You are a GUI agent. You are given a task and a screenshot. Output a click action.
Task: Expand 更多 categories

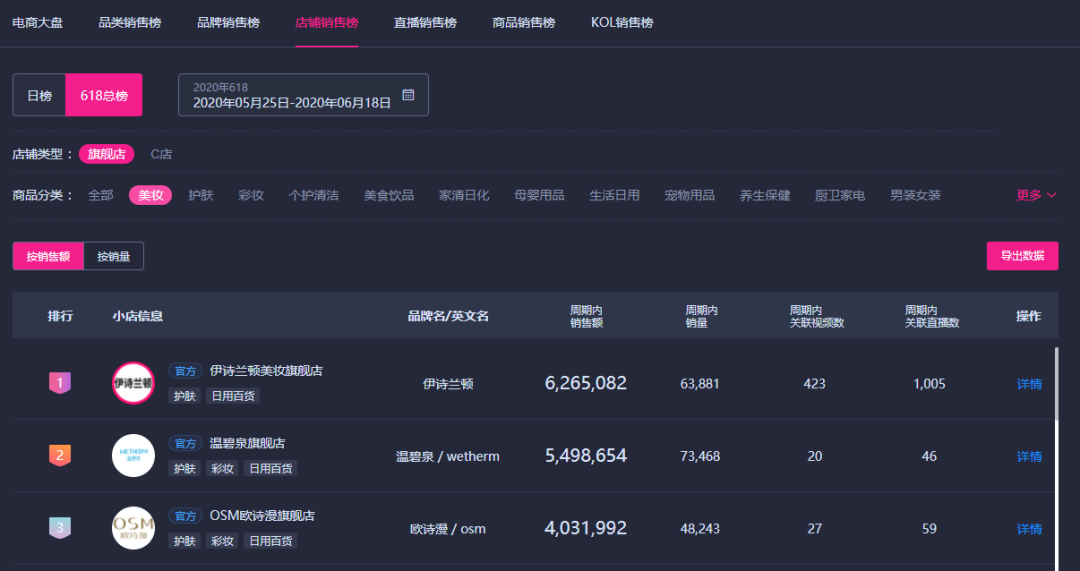click(1036, 196)
